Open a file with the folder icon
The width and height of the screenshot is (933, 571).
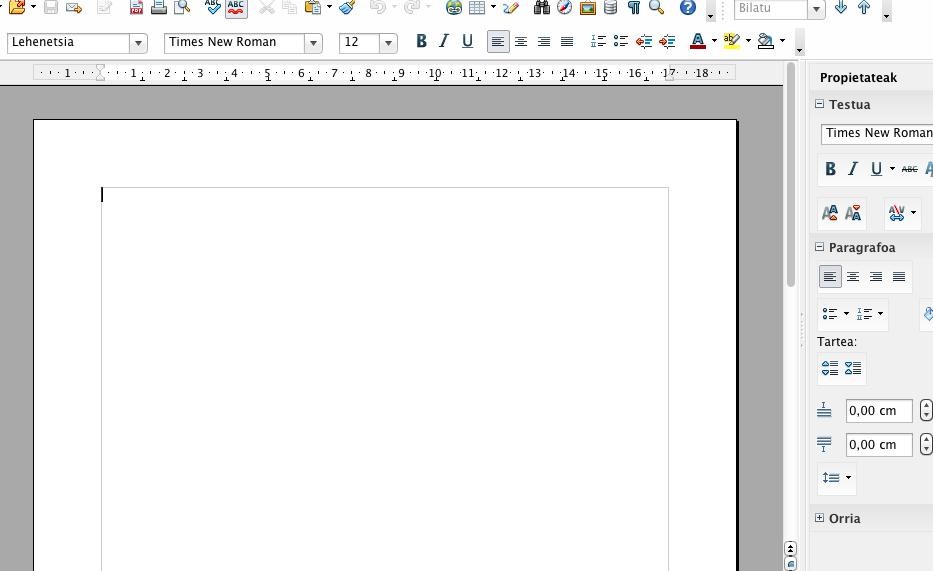[17, 7]
